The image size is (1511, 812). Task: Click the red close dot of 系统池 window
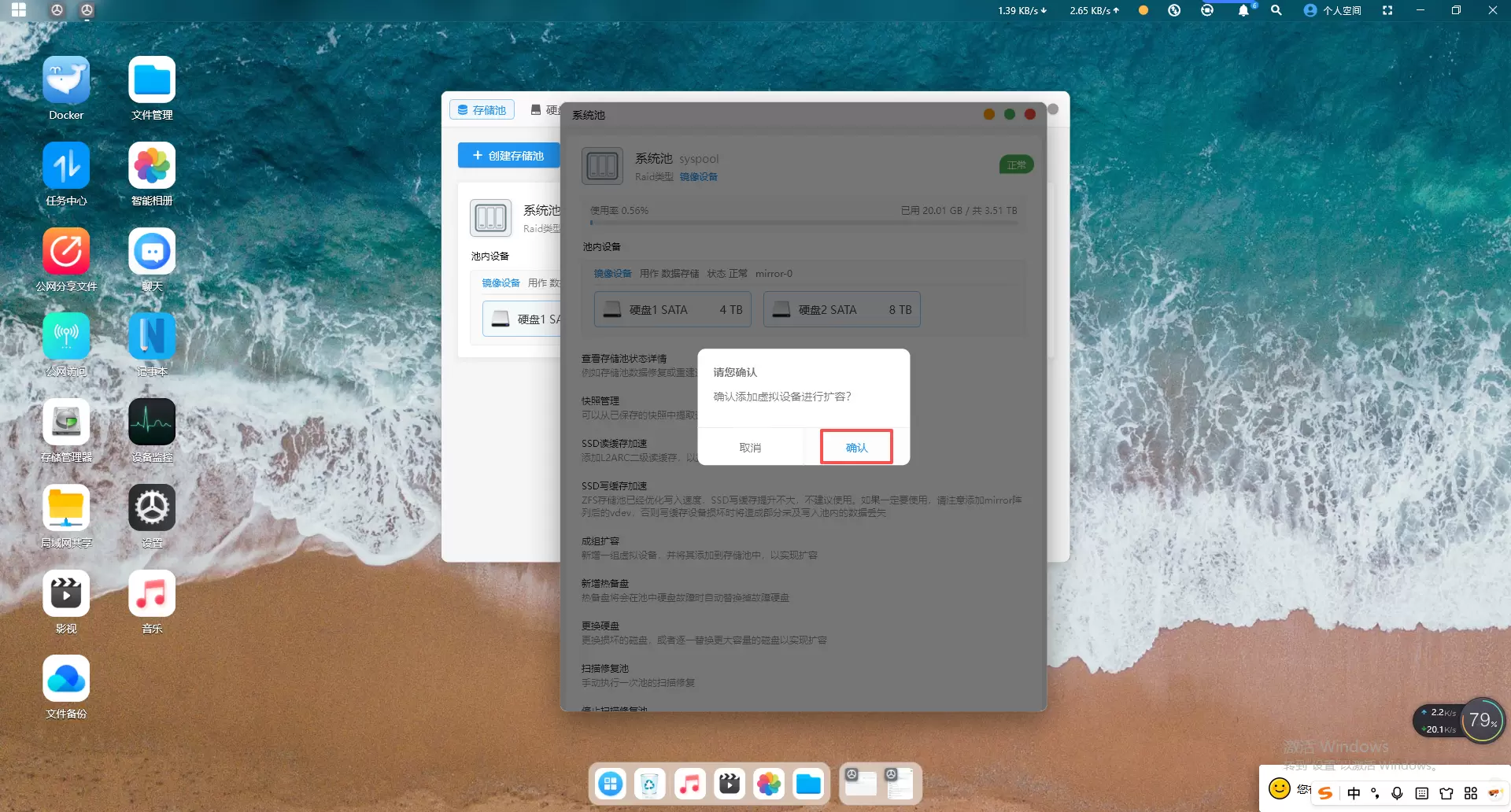[1029, 115]
